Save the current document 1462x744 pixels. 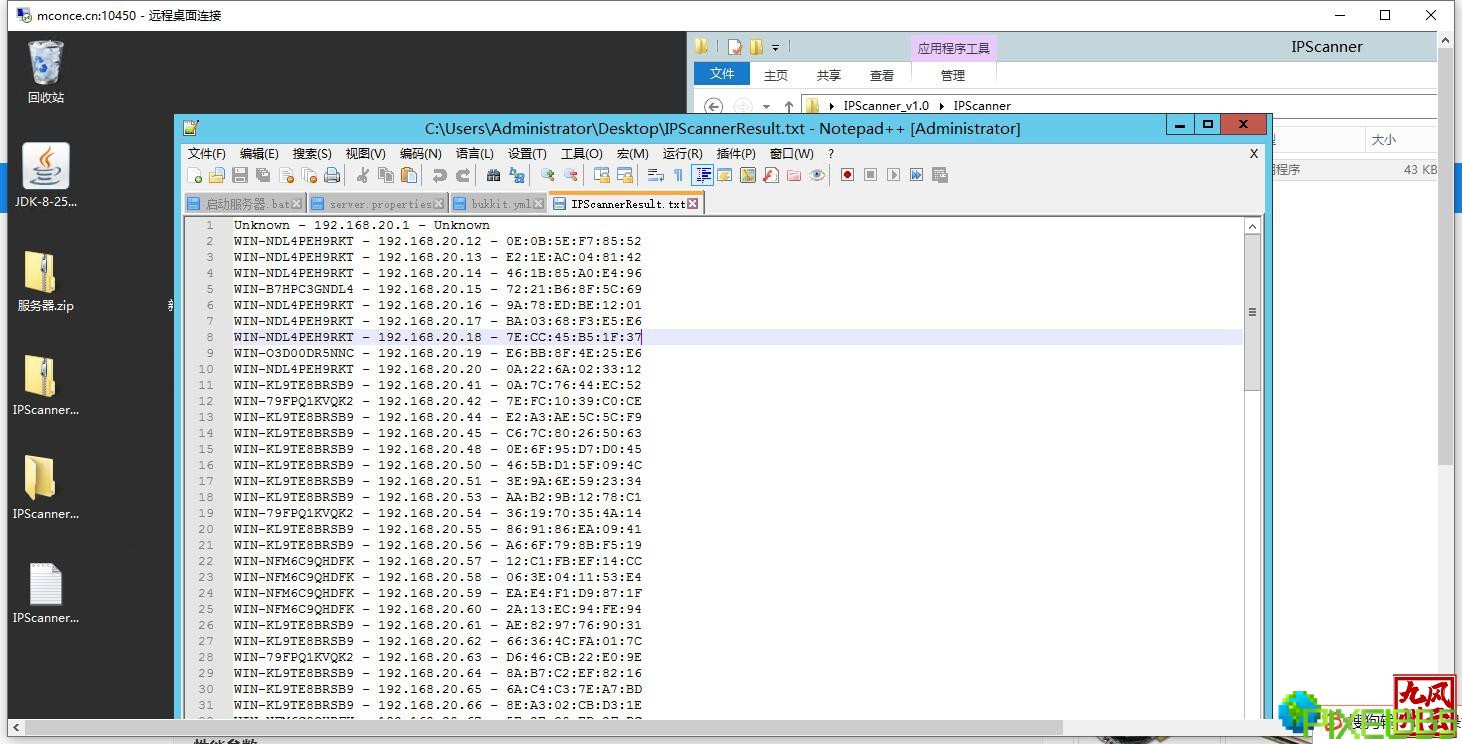point(240,175)
